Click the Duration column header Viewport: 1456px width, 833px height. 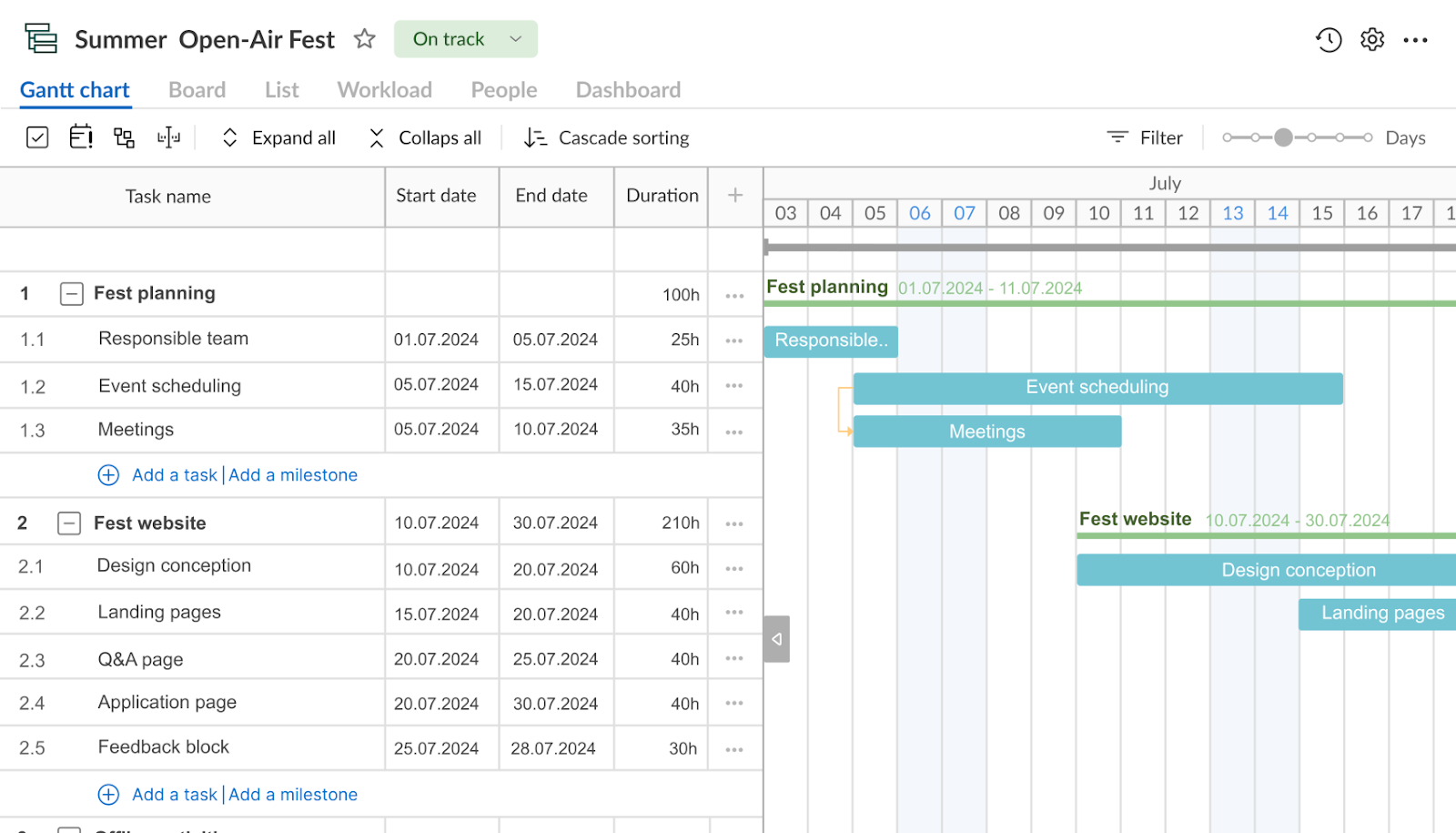click(x=662, y=196)
